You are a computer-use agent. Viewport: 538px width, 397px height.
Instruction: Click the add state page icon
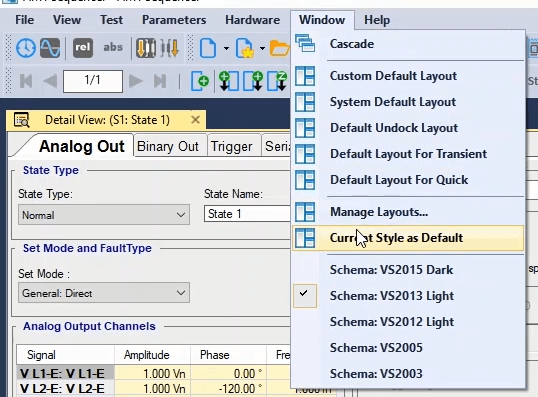tap(200, 81)
